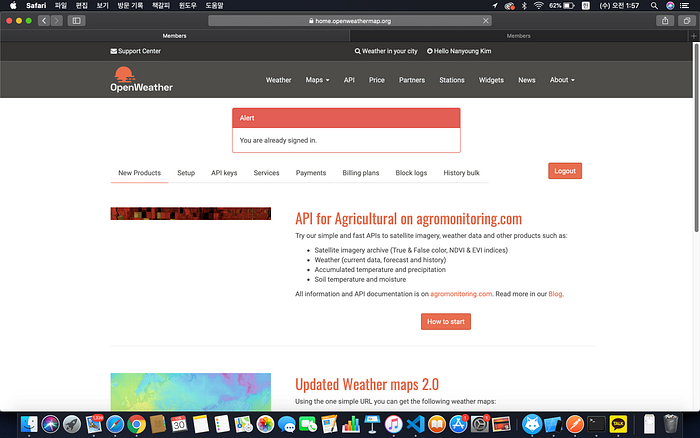Click the Share icon in Safari toolbar
700x438 pixels.
pyautogui.click(x=665, y=21)
